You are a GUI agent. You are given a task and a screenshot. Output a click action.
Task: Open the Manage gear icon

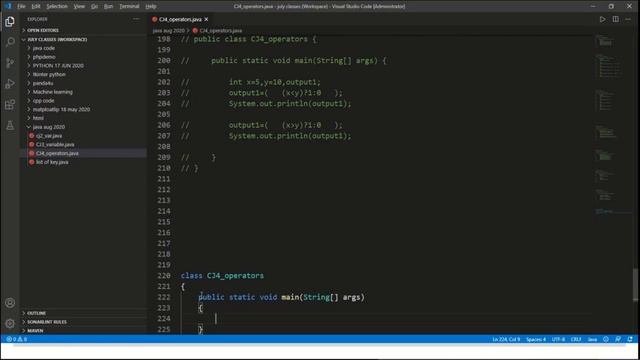click(x=10, y=324)
